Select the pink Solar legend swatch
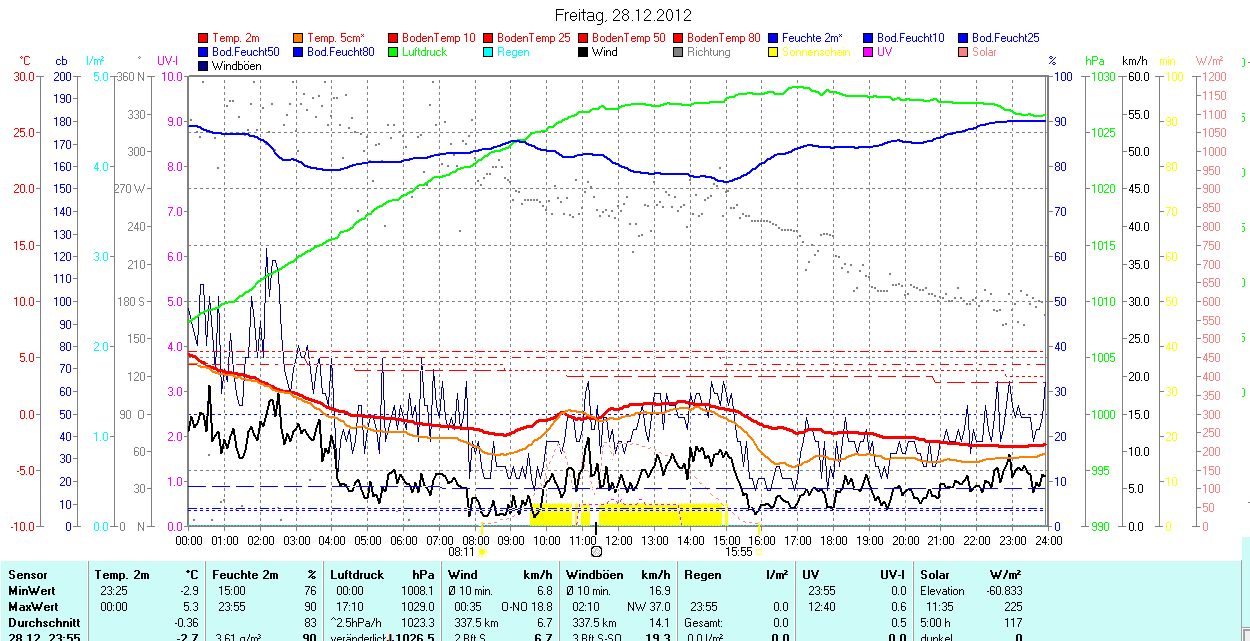This screenshot has width=1250, height=641. pos(964,52)
